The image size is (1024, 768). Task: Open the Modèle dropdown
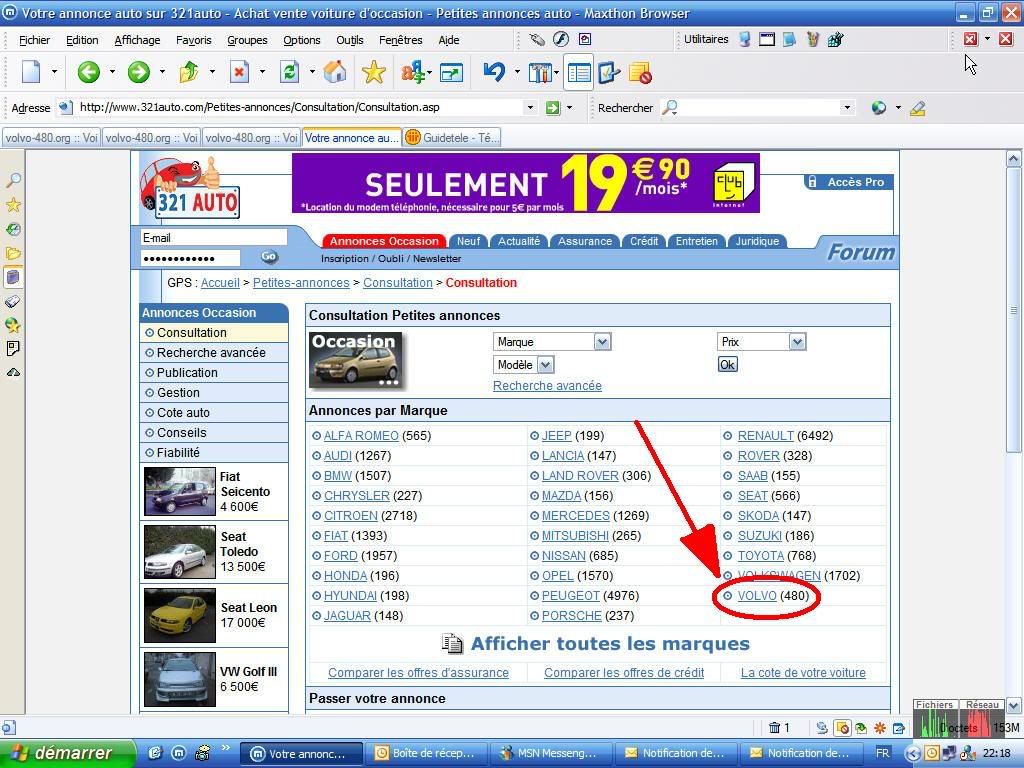click(524, 364)
